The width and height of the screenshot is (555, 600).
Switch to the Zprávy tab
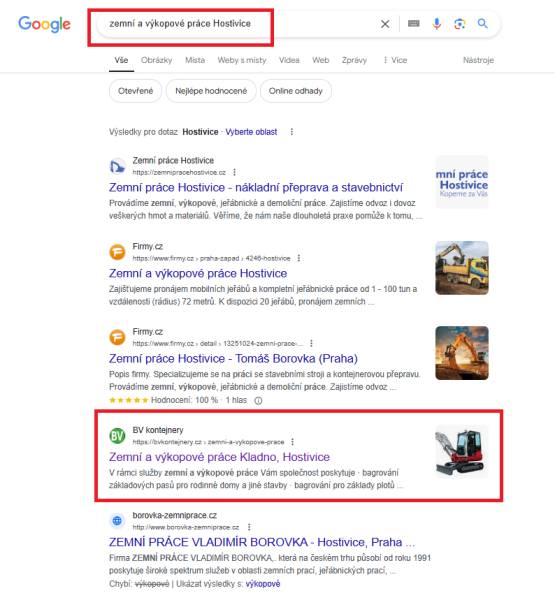[354, 60]
